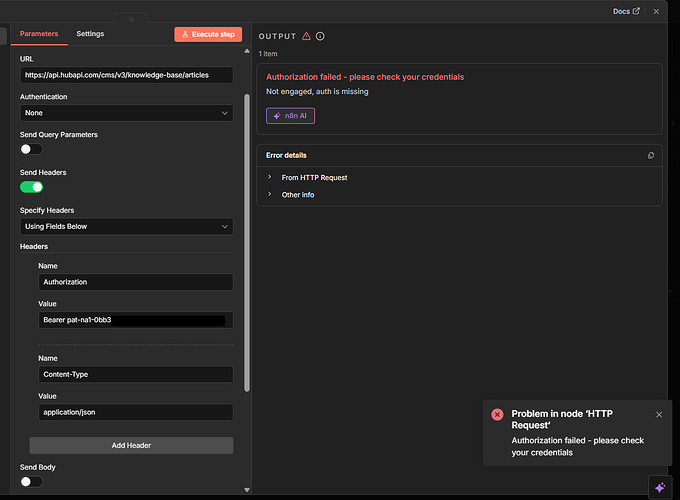Open the Specify Headers dropdown
The image size is (680, 500).
[126, 226]
